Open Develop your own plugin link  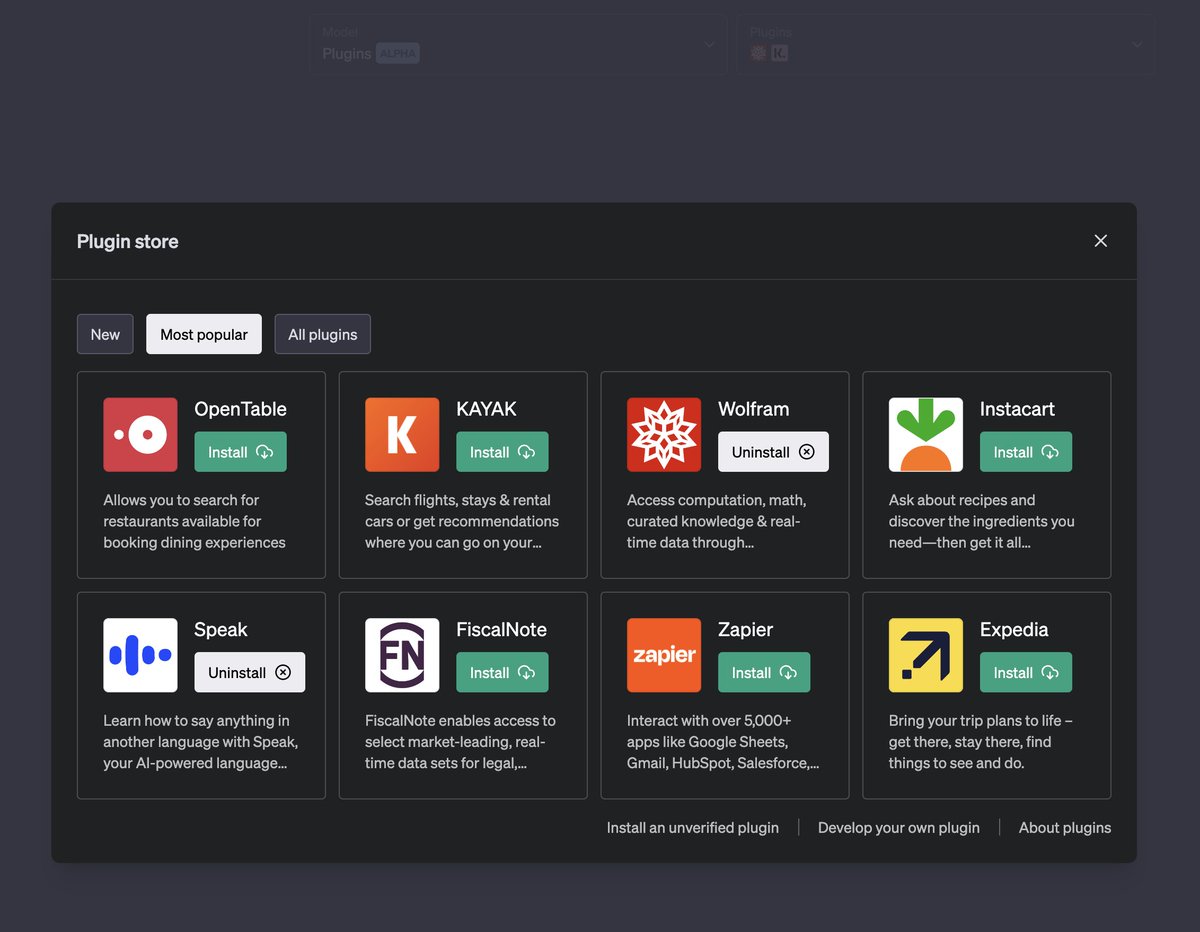(899, 827)
